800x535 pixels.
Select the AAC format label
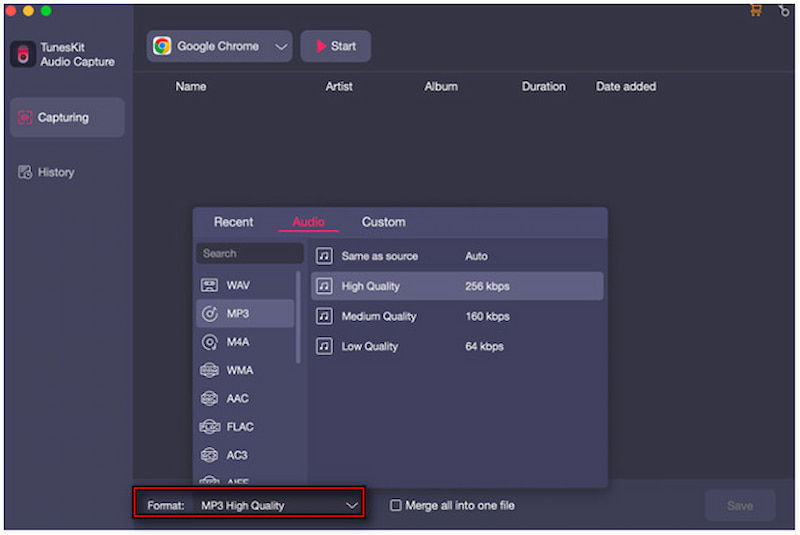pos(238,398)
